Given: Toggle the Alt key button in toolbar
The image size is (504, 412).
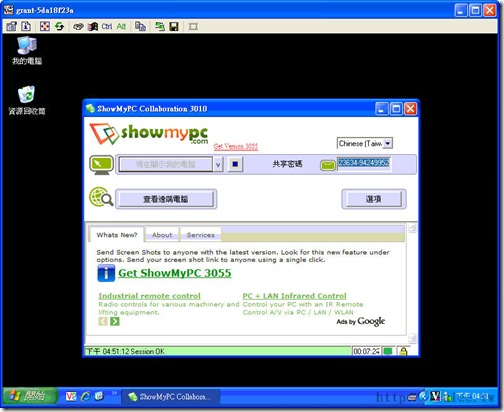Looking at the screenshot, I should tap(121, 26).
